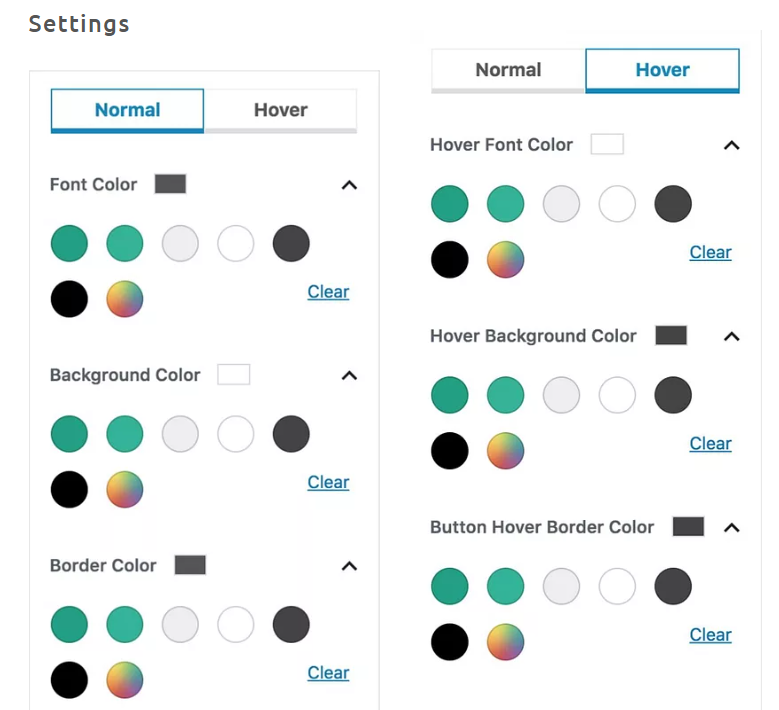
Task: Open custom color picker under Hover Background Color
Action: coord(505,451)
